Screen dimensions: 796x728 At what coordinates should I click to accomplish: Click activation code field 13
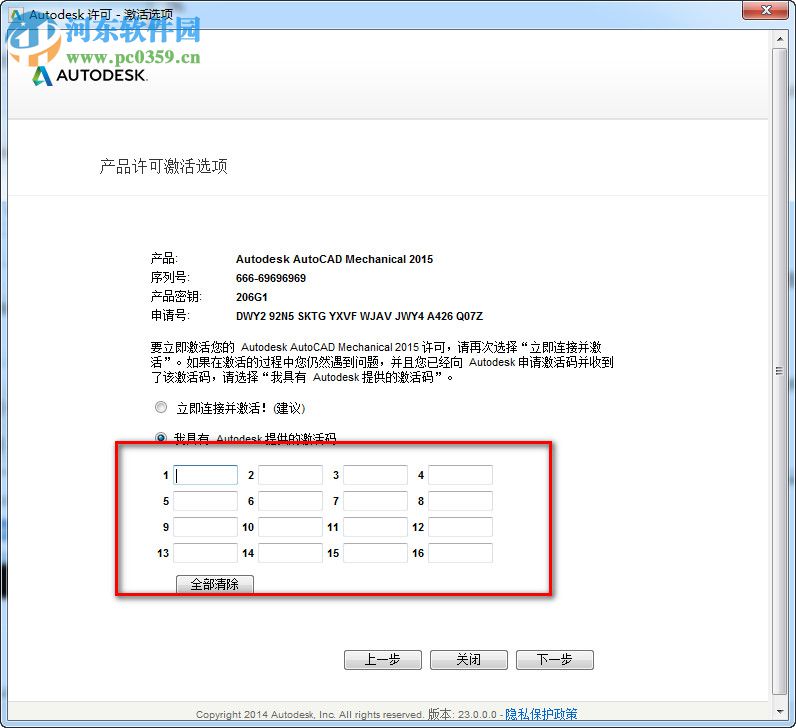[x=206, y=553]
